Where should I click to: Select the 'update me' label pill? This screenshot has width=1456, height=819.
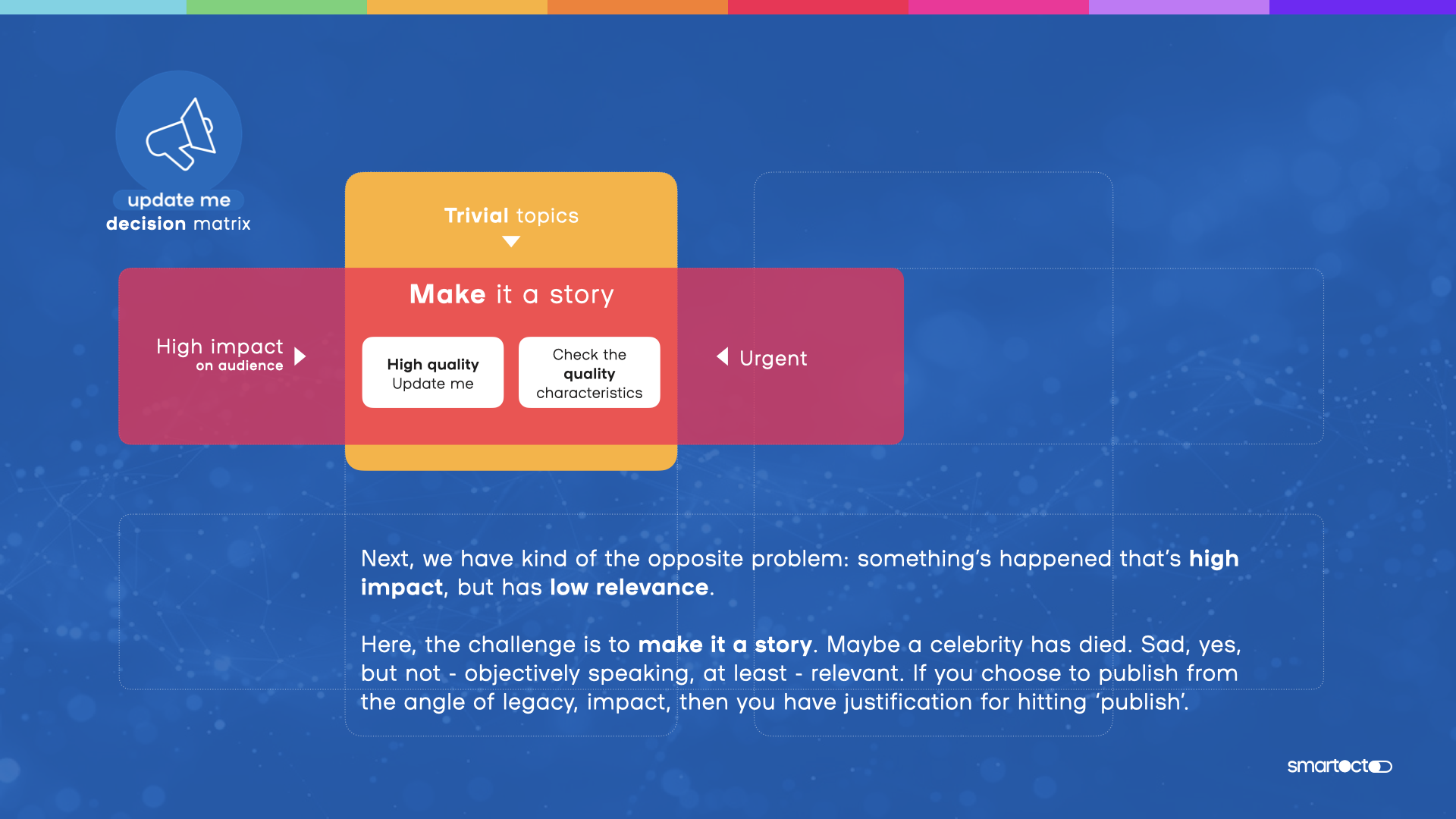pyautogui.click(x=179, y=200)
